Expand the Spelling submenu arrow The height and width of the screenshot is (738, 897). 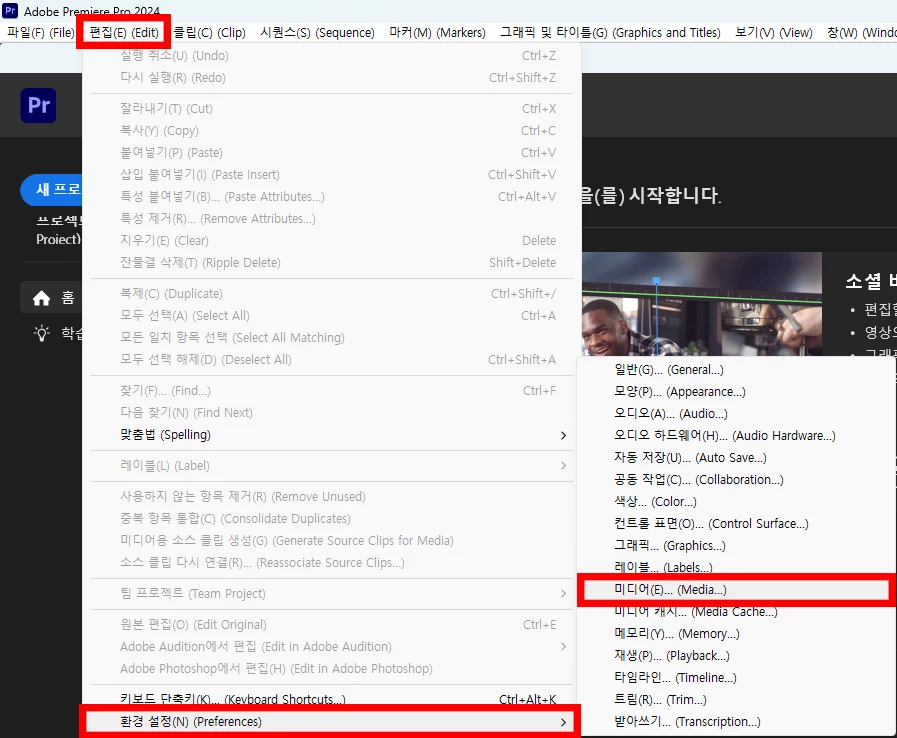click(x=563, y=435)
